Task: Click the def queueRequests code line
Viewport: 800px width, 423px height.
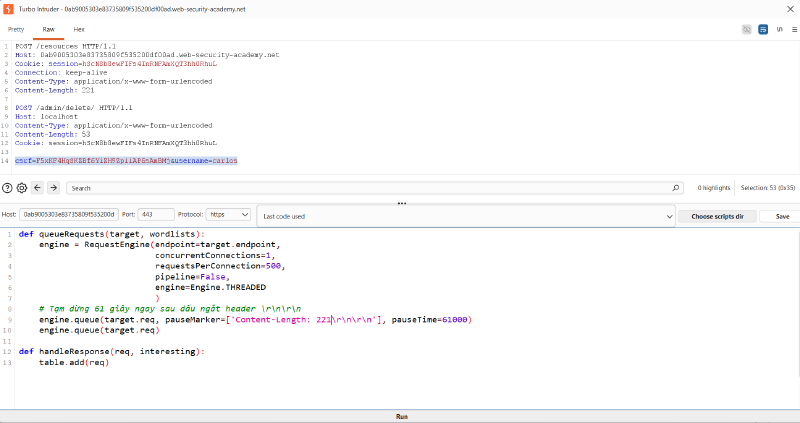Action: tap(111, 234)
